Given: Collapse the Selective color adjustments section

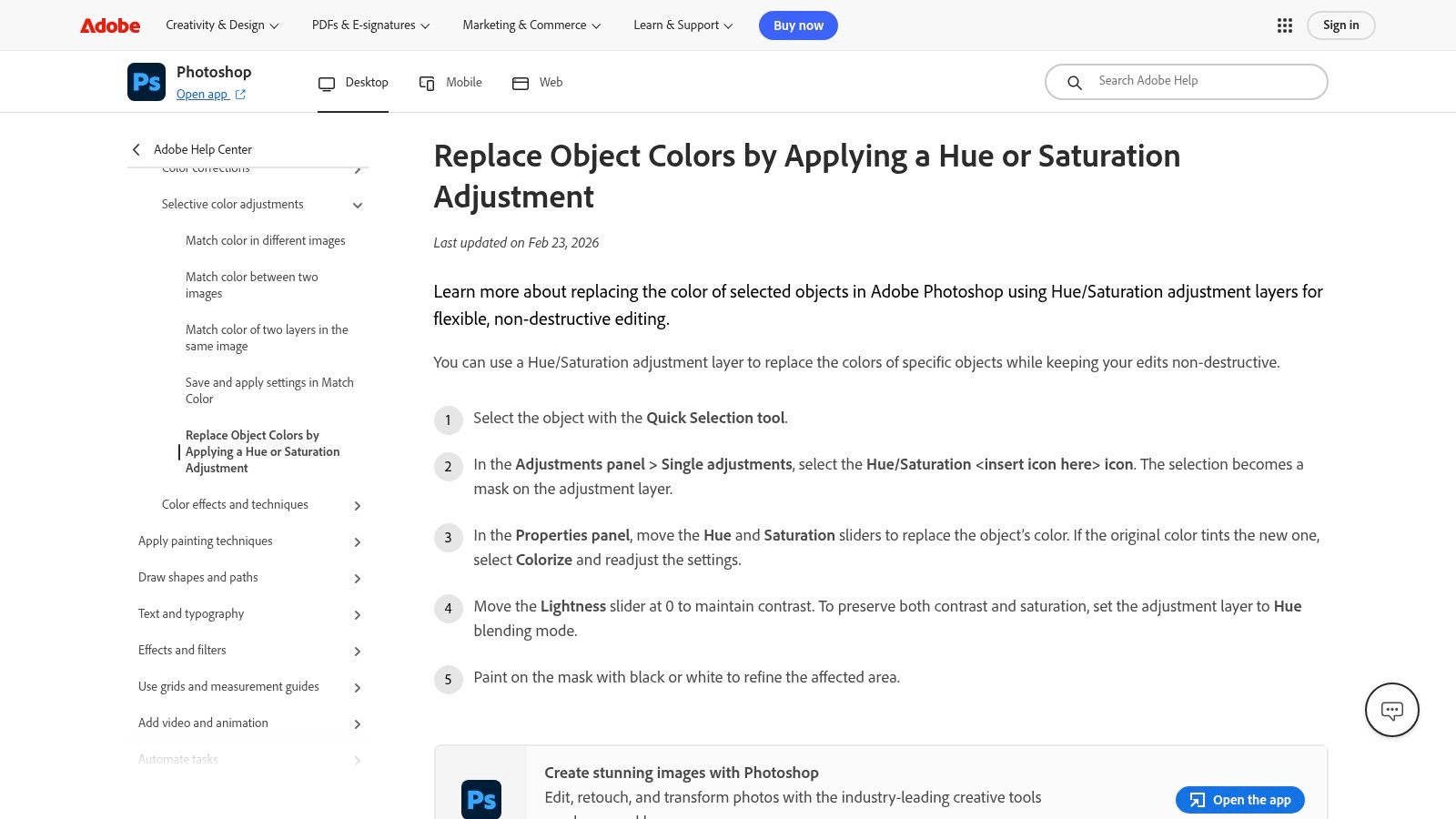Looking at the screenshot, I should (x=358, y=206).
